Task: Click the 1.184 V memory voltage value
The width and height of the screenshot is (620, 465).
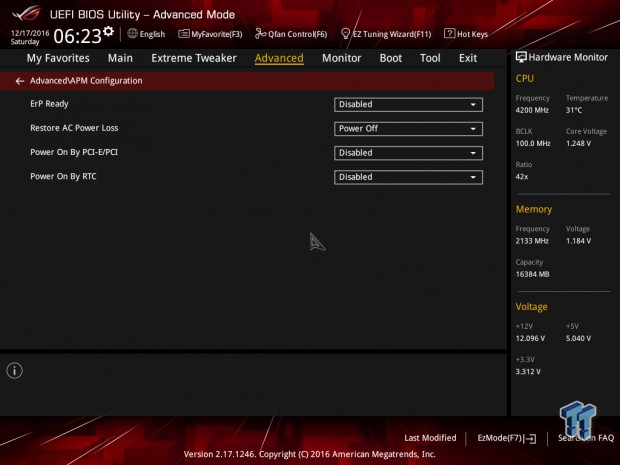Action: click(x=578, y=241)
